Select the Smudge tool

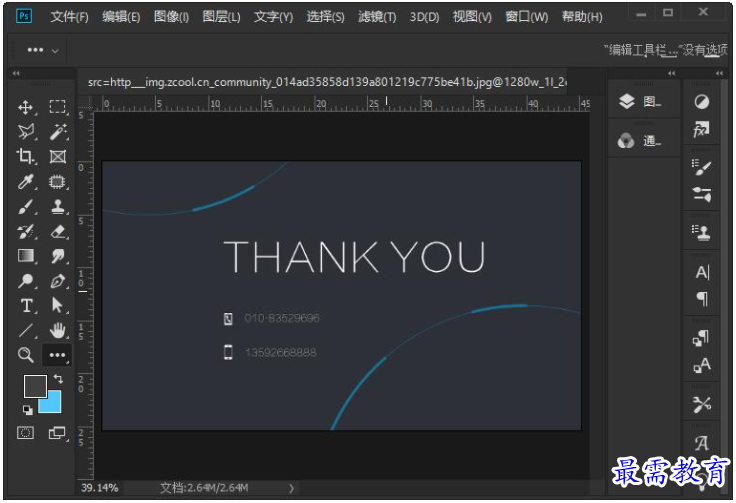coord(58,256)
